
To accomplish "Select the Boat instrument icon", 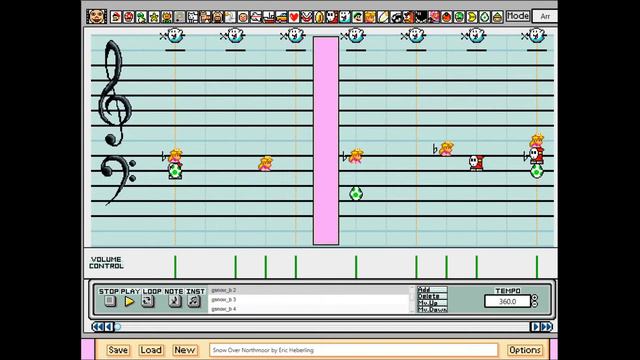I will pos(269,17).
